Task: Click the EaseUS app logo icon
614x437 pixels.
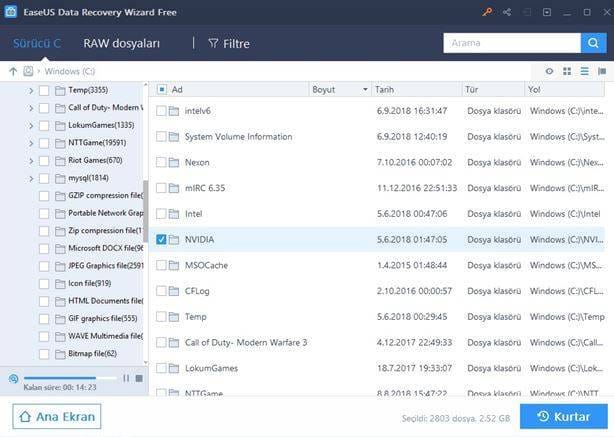Action: click(11, 12)
